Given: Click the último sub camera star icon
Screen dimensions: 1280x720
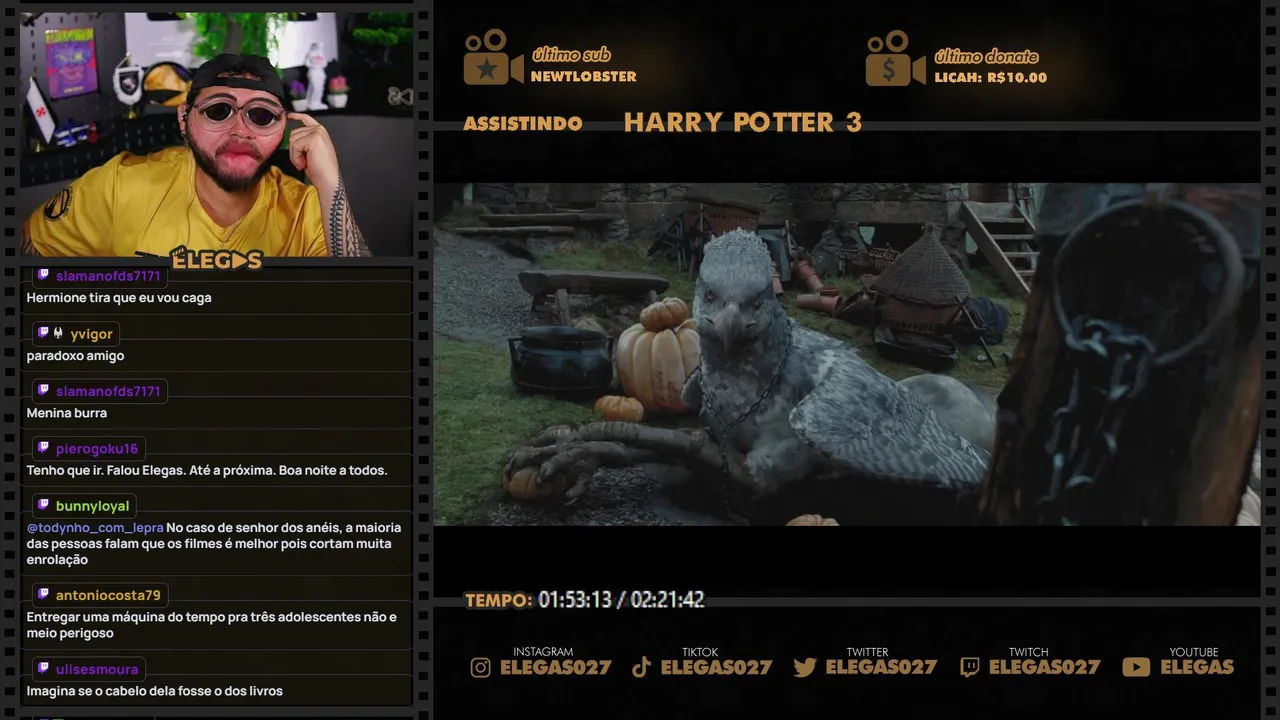Looking at the screenshot, I should (493, 58).
